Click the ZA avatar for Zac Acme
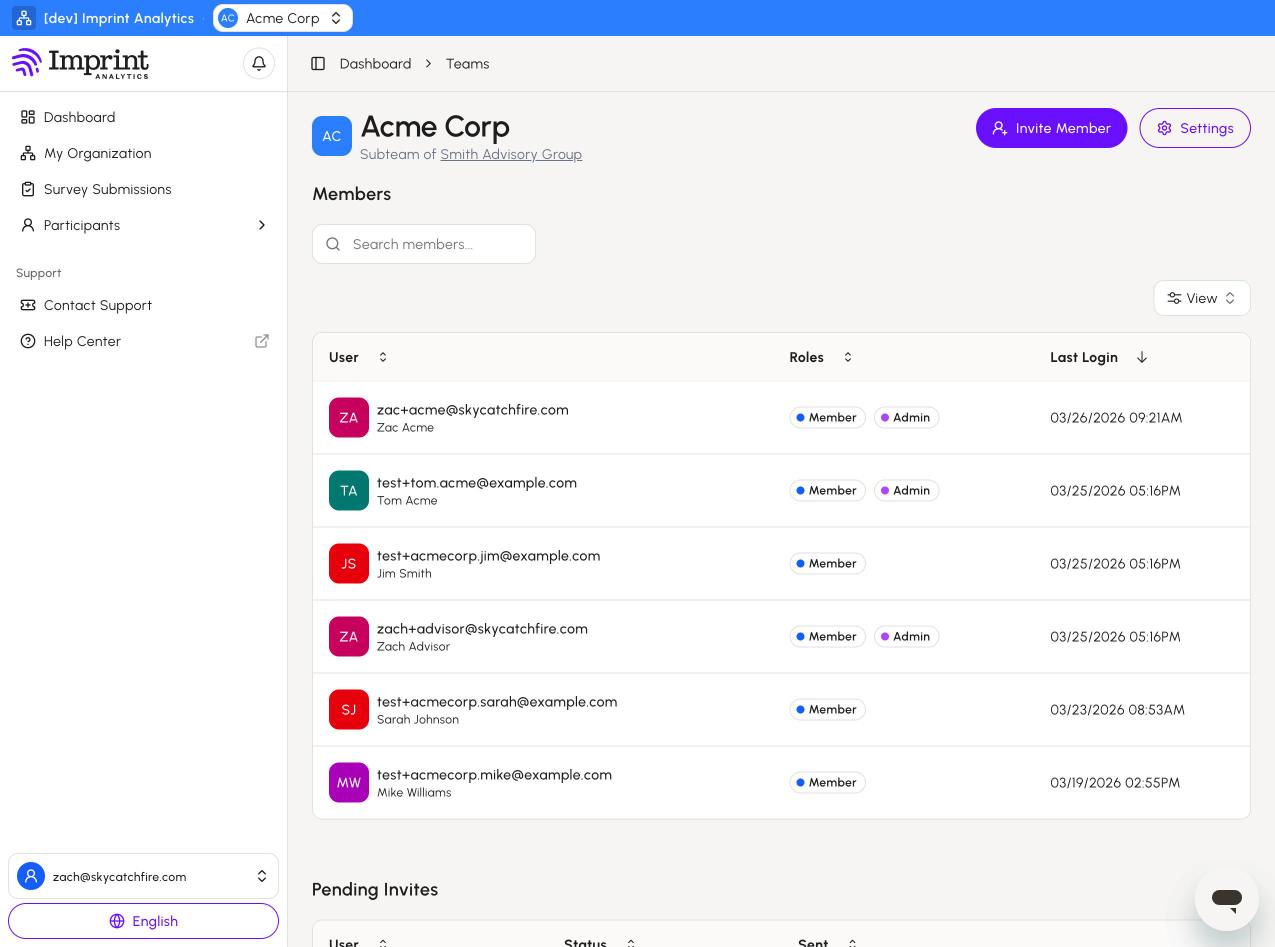 click(x=349, y=418)
